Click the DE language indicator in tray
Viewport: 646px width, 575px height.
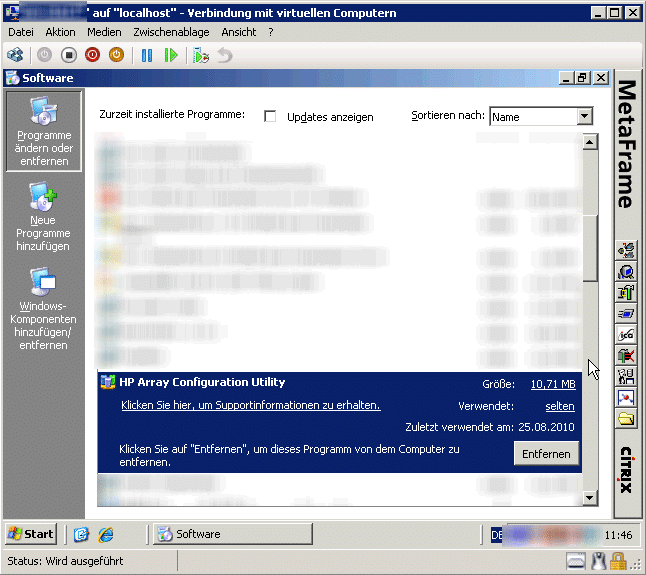(x=496, y=535)
